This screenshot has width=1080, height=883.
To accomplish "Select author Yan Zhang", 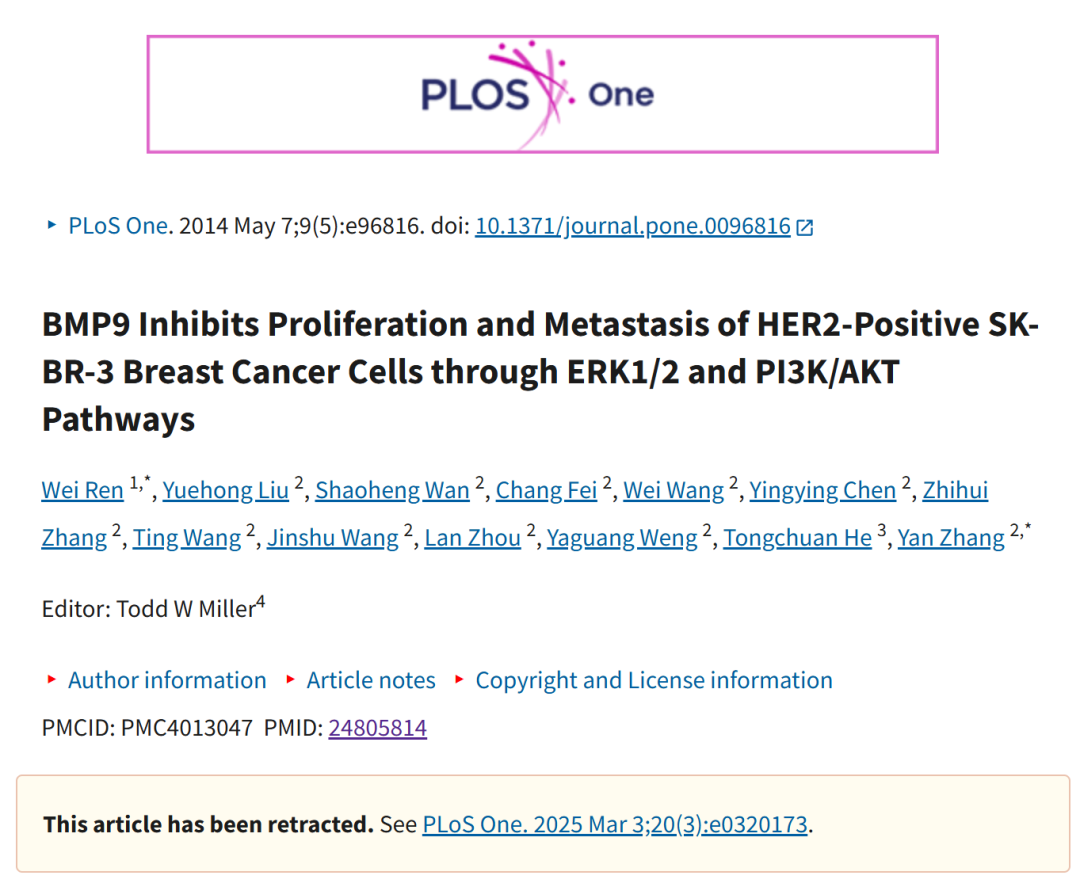I will (x=951, y=538).
